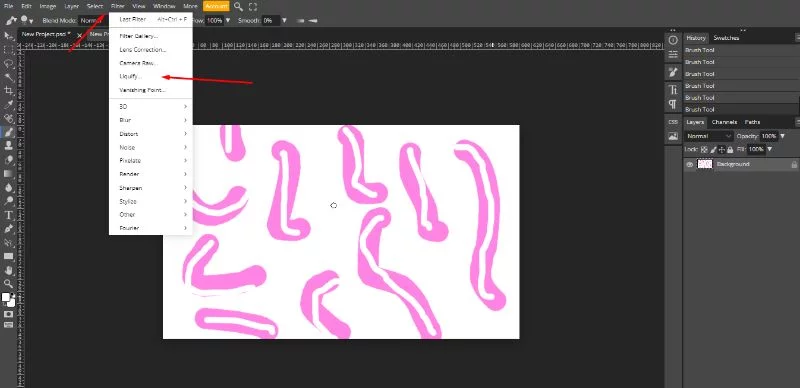Select the Spot Healing Brush tool
800x388 pixels.
(9, 118)
